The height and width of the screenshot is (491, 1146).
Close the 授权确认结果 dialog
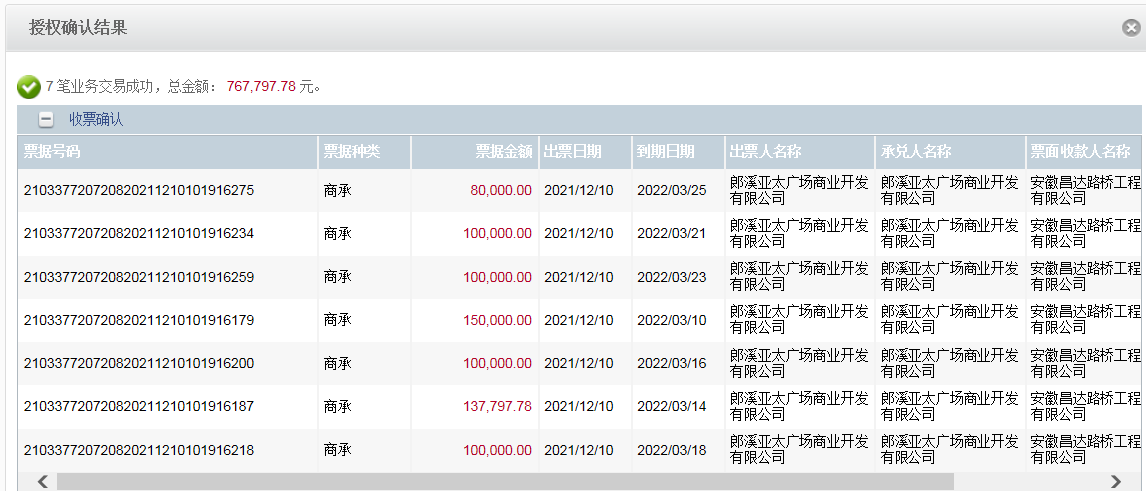[1131, 28]
